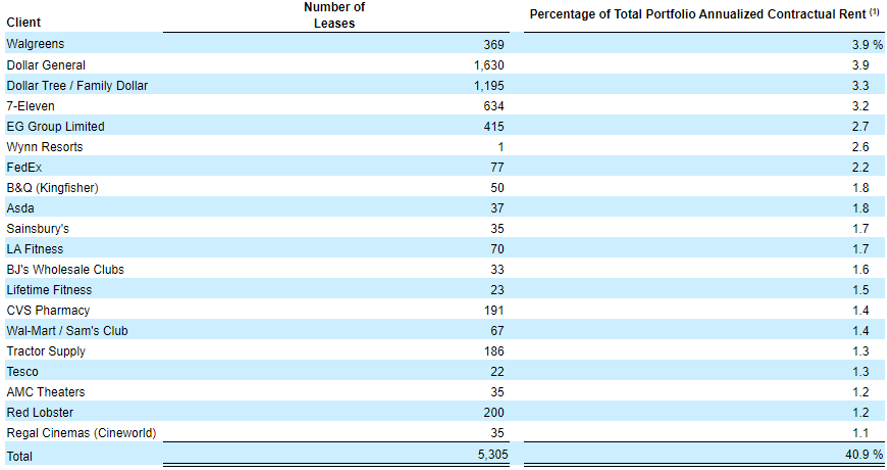Select the CVS Pharmacy client name

[48, 310]
